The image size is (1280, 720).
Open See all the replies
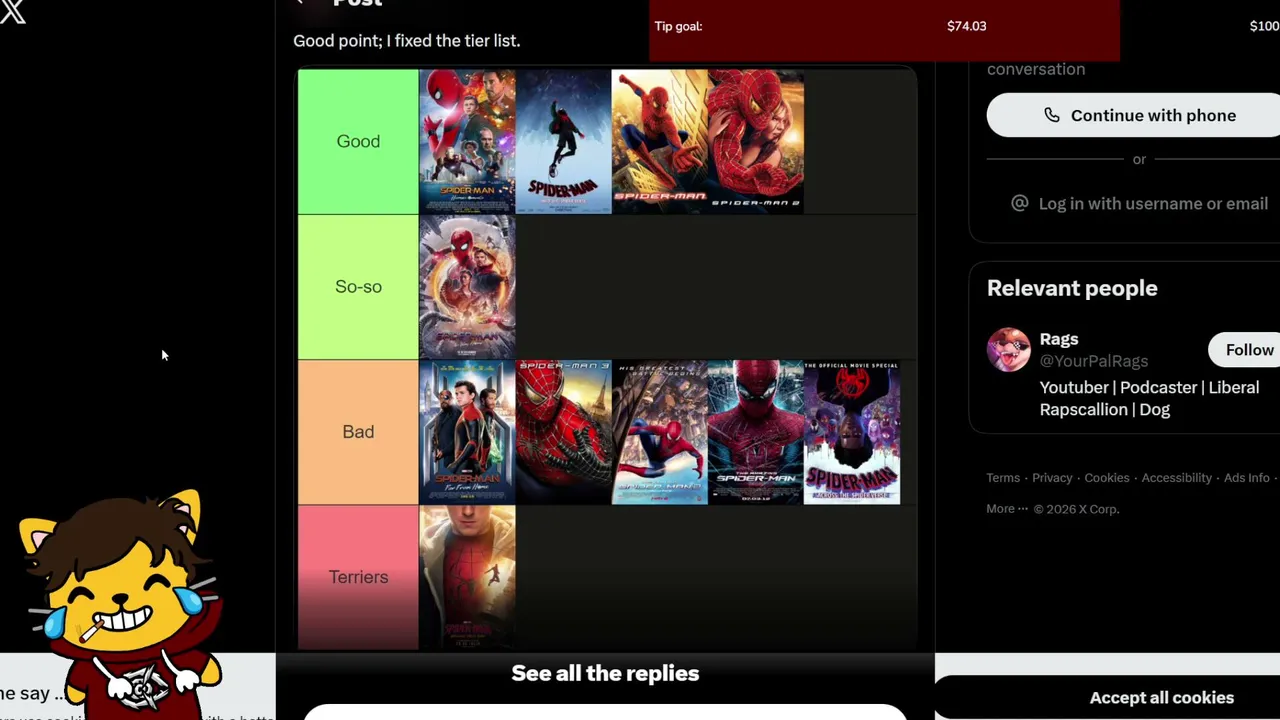[x=605, y=673]
